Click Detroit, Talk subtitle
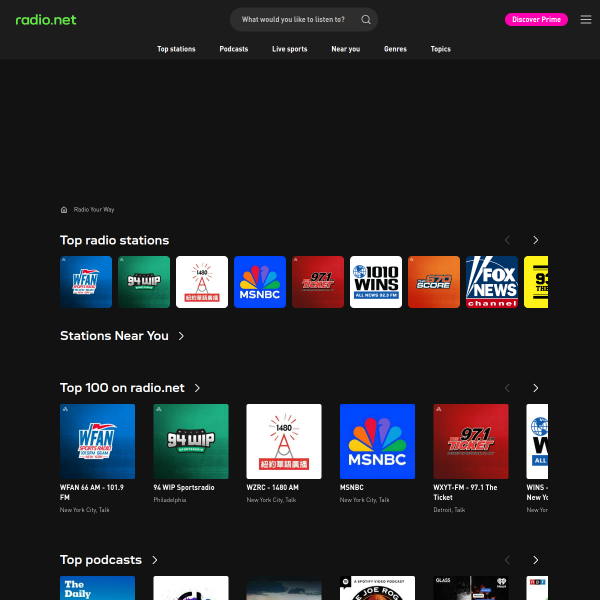Viewport: 600px width, 600px height. point(449,510)
